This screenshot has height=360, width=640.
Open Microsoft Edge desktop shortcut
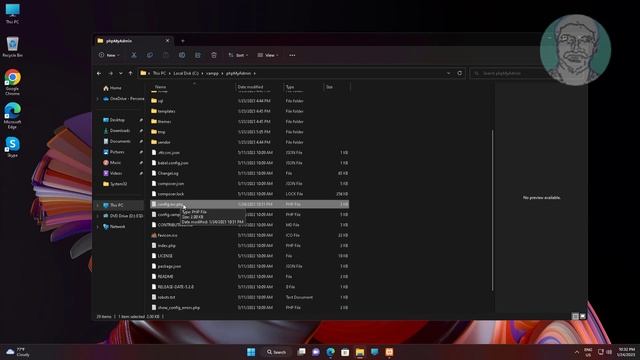tap(12, 116)
